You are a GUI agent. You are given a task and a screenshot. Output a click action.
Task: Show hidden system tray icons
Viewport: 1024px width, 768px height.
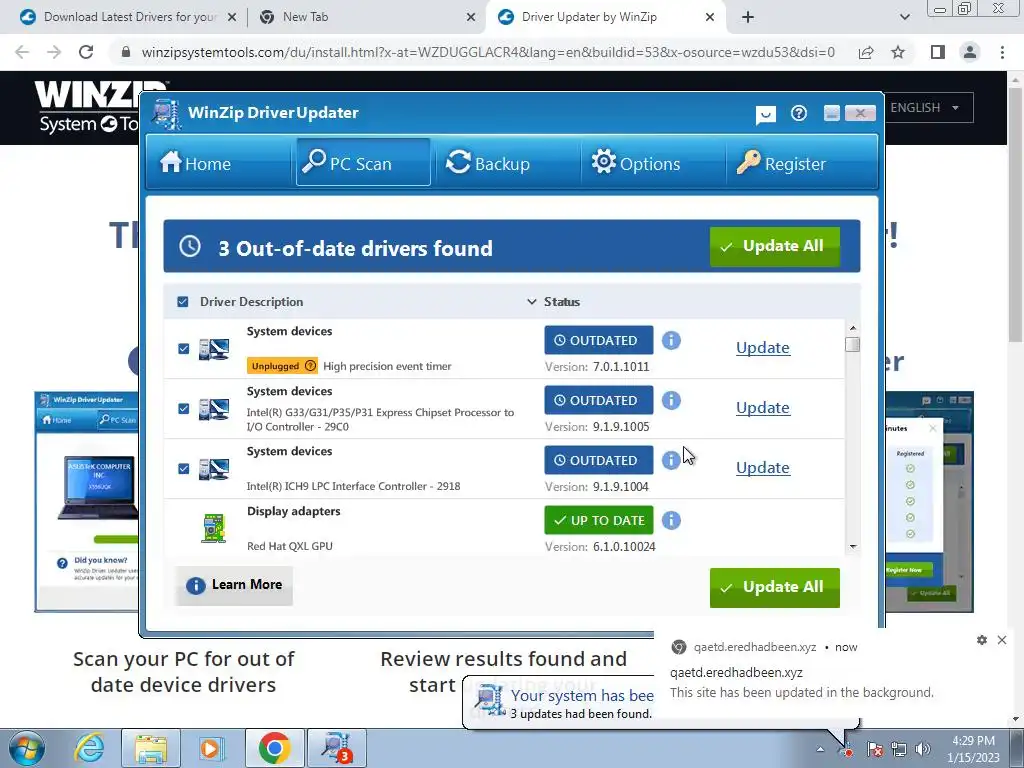pyautogui.click(x=820, y=749)
